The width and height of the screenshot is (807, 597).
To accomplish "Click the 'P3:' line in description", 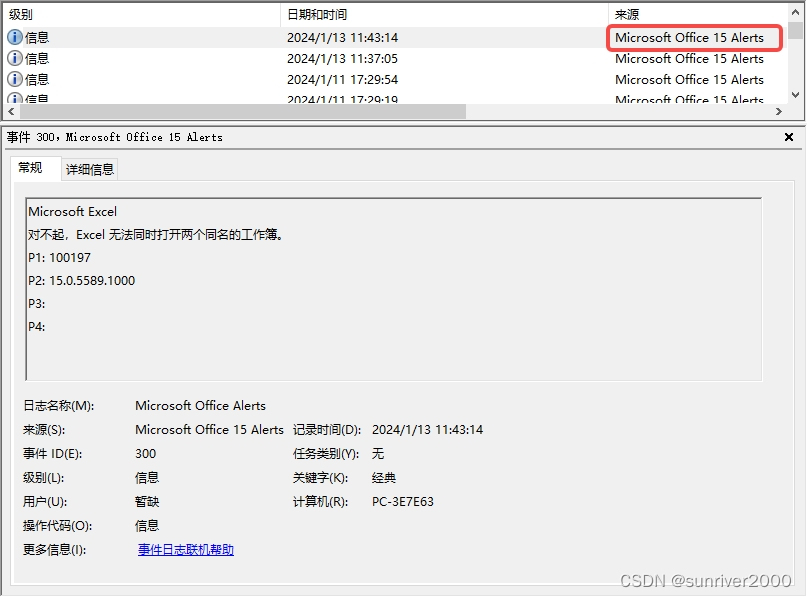I will click(x=37, y=304).
